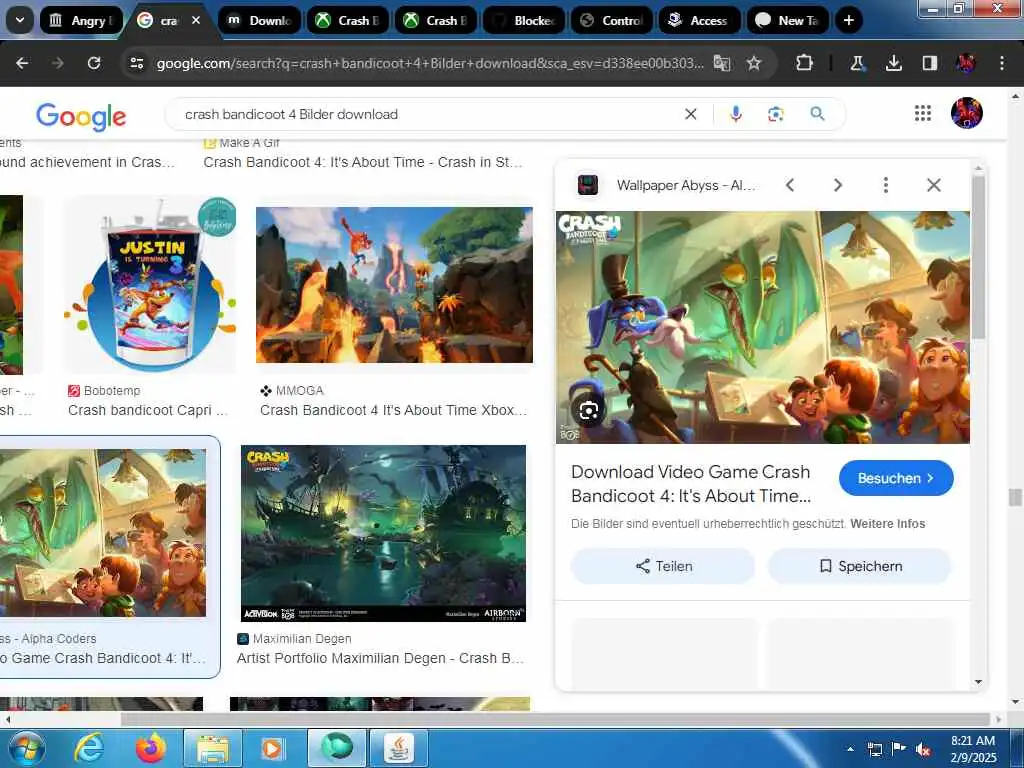Open the pirate ship artwork thumbnail
Screen dimensions: 1024x768
point(383,533)
